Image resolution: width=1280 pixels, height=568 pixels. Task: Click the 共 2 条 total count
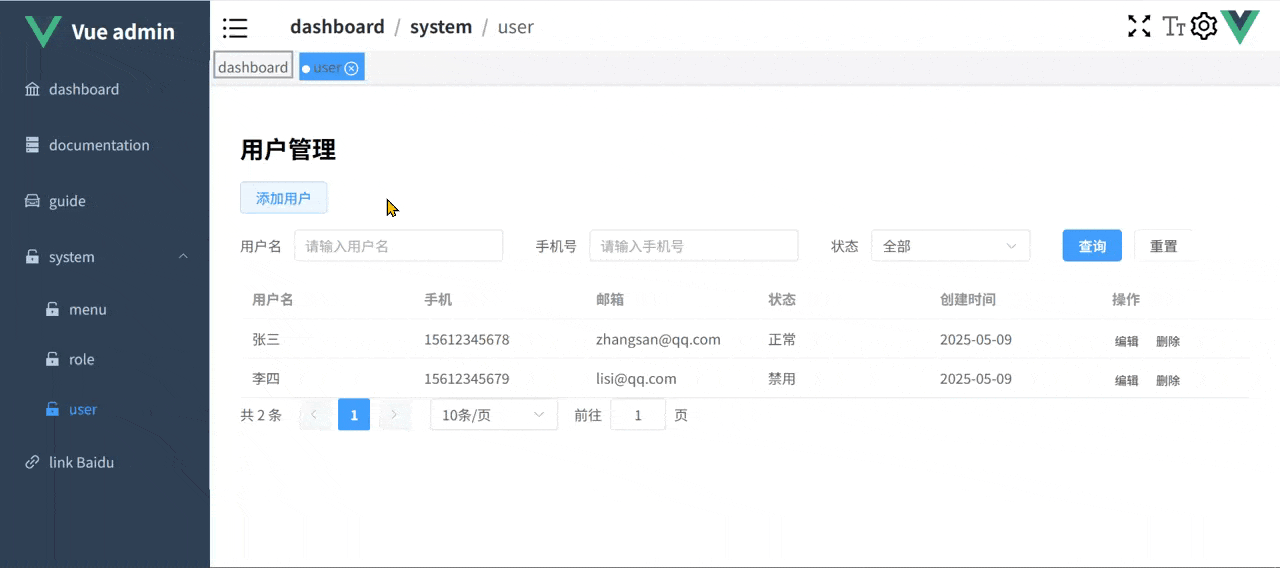click(x=261, y=414)
